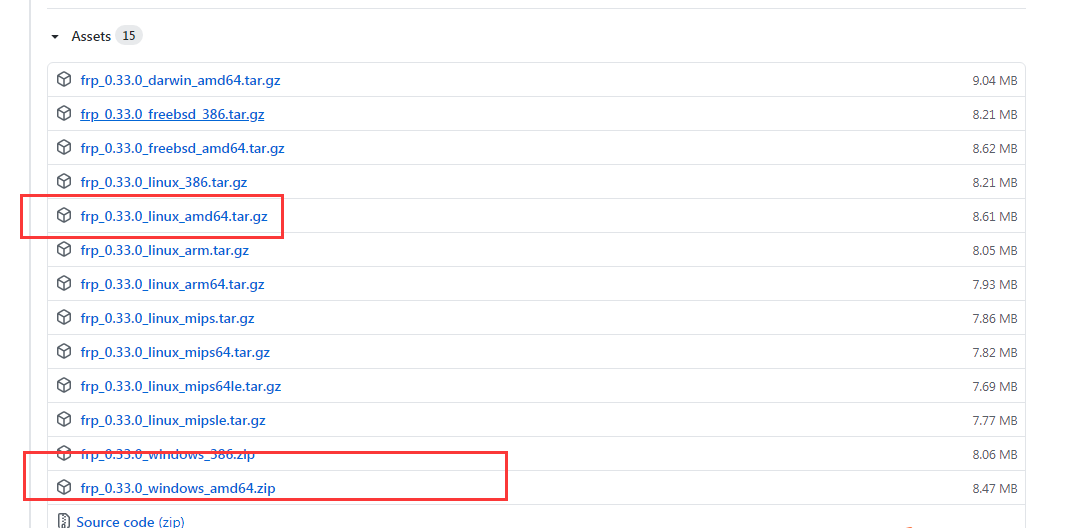Download the Source code (zip) archive

130,521
